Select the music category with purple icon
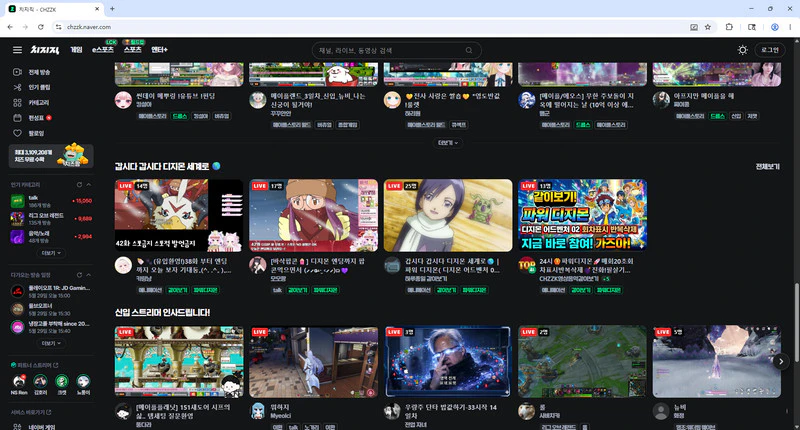 (51, 237)
